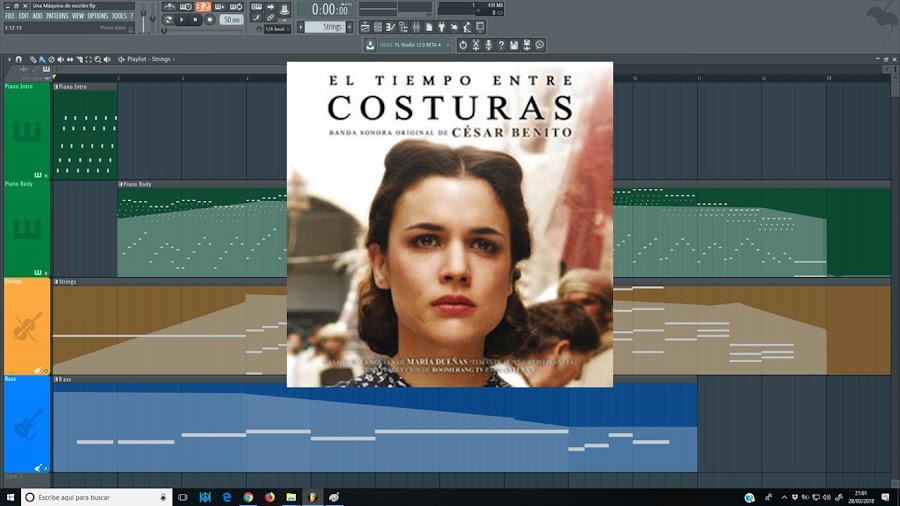Viewport: 900px width, 506px height.
Task: Open the Channel rack icon
Action: [378, 27]
